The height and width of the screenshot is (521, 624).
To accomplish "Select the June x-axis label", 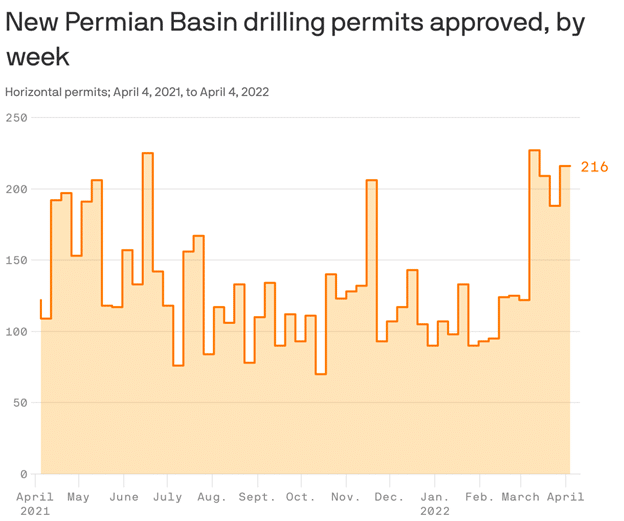I will click(x=123, y=496).
